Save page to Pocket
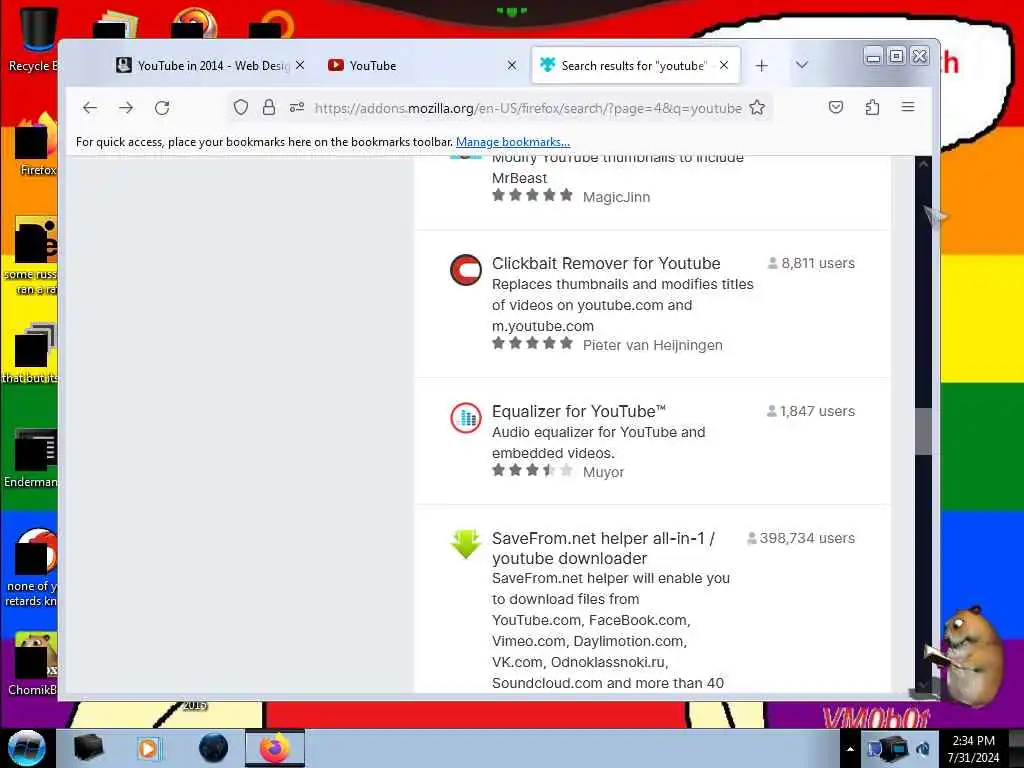This screenshot has width=1024, height=768. click(835, 107)
